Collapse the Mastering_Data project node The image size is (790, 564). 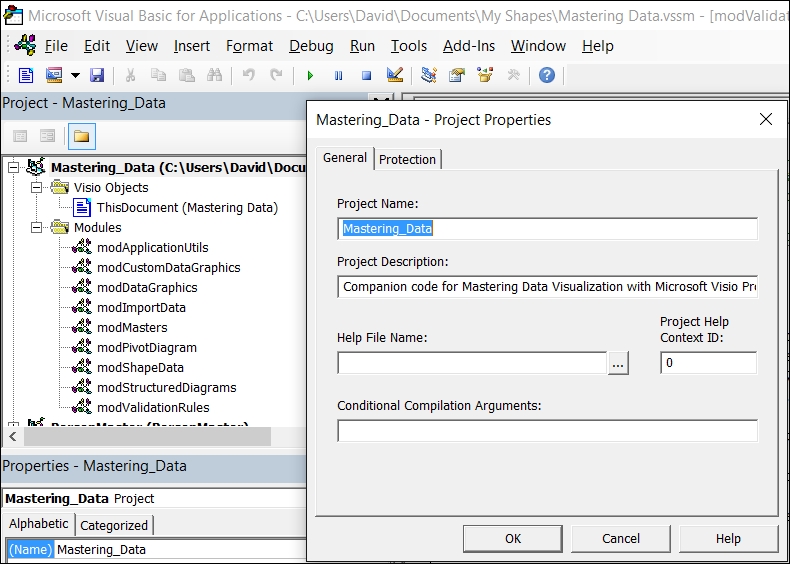tap(14, 167)
